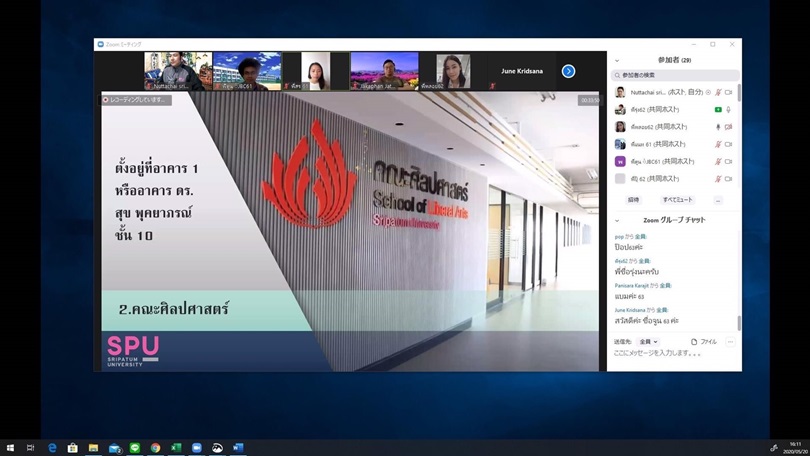Click the camera icon in Nuttachai sri's row
810x456 pixels.
728,92
